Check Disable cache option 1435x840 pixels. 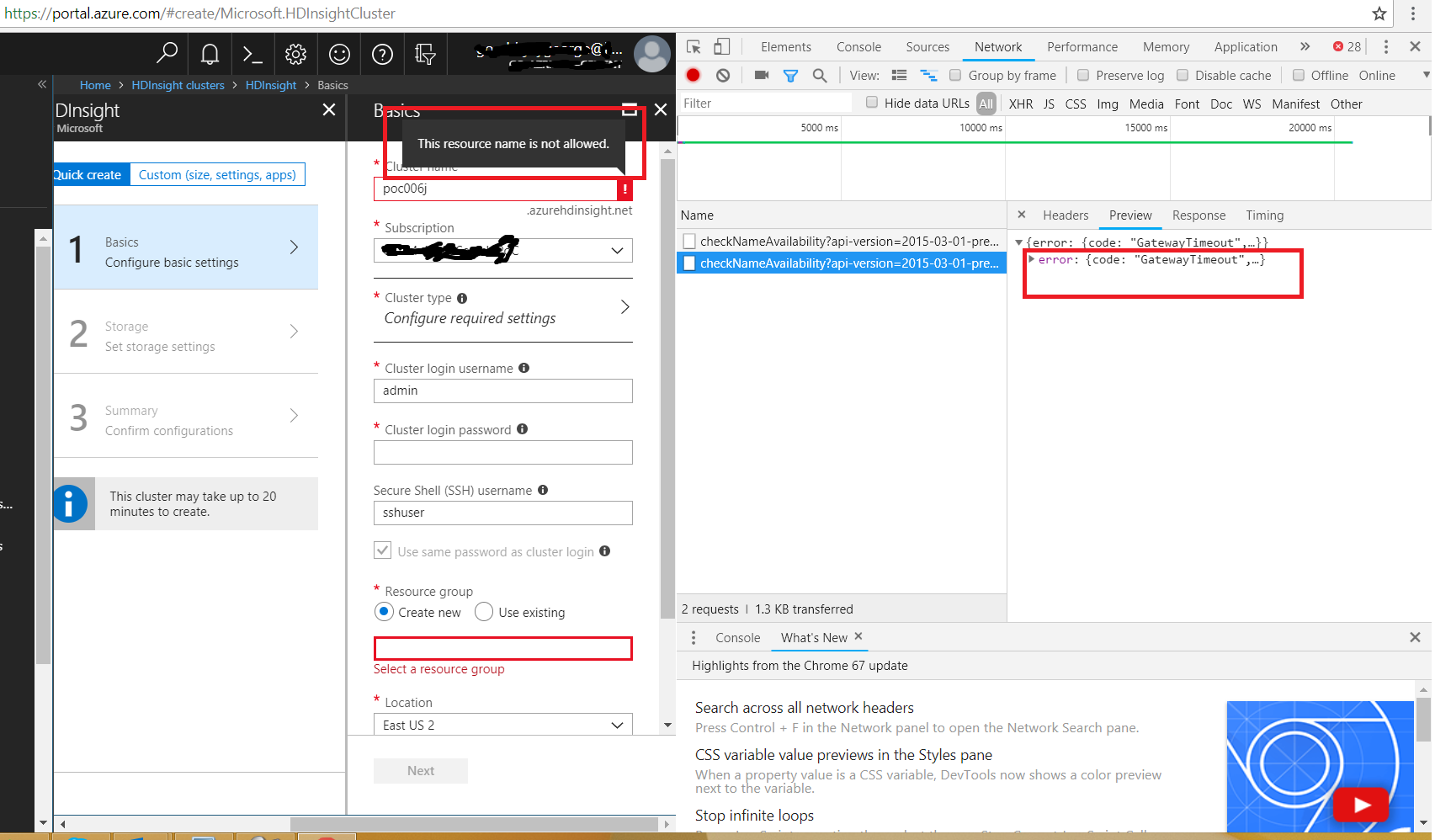click(x=1183, y=75)
